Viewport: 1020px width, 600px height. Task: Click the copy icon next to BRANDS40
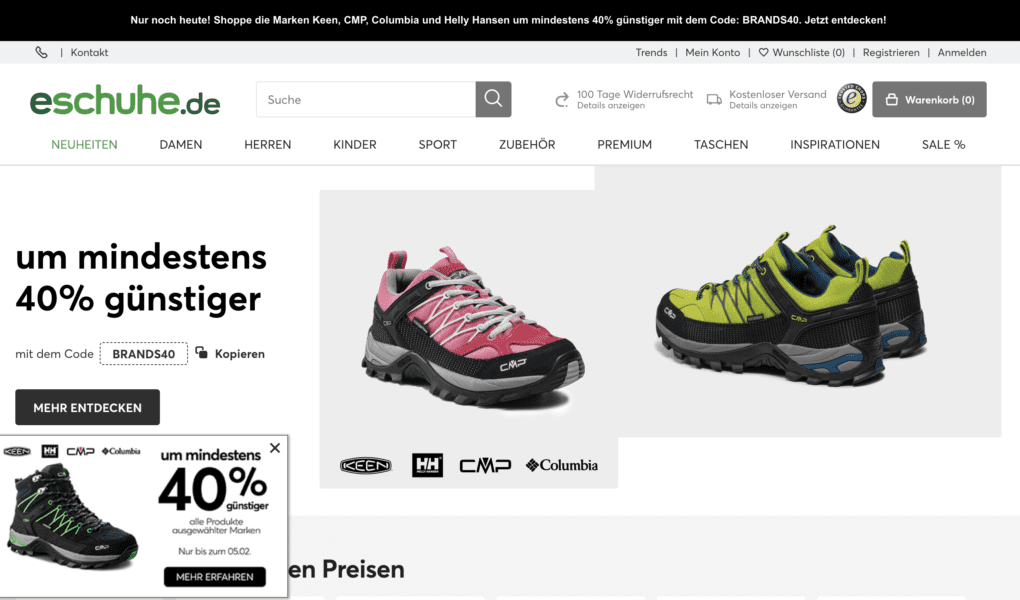(202, 353)
